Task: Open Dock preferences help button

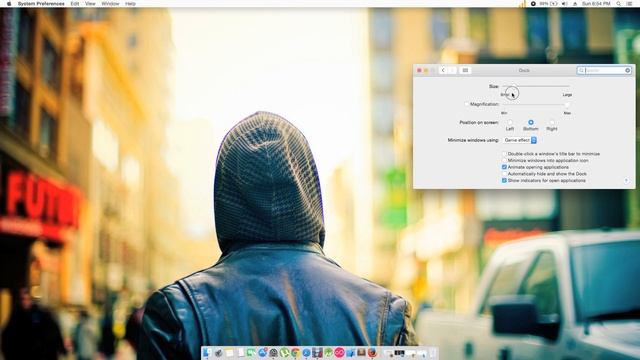Action: pyautogui.click(x=627, y=180)
